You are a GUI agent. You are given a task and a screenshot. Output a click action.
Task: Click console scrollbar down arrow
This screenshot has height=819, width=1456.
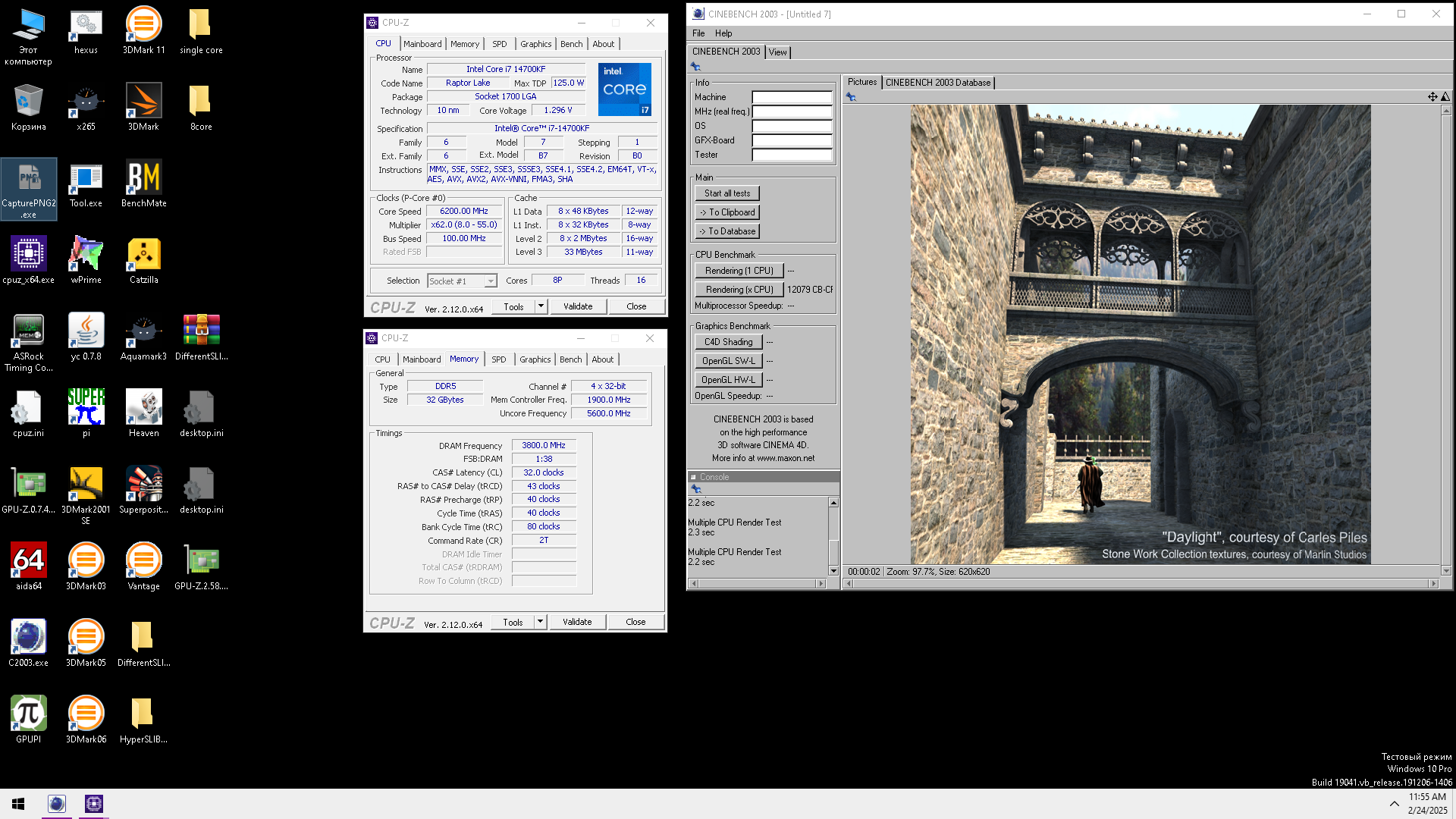pyautogui.click(x=833, y=570)
